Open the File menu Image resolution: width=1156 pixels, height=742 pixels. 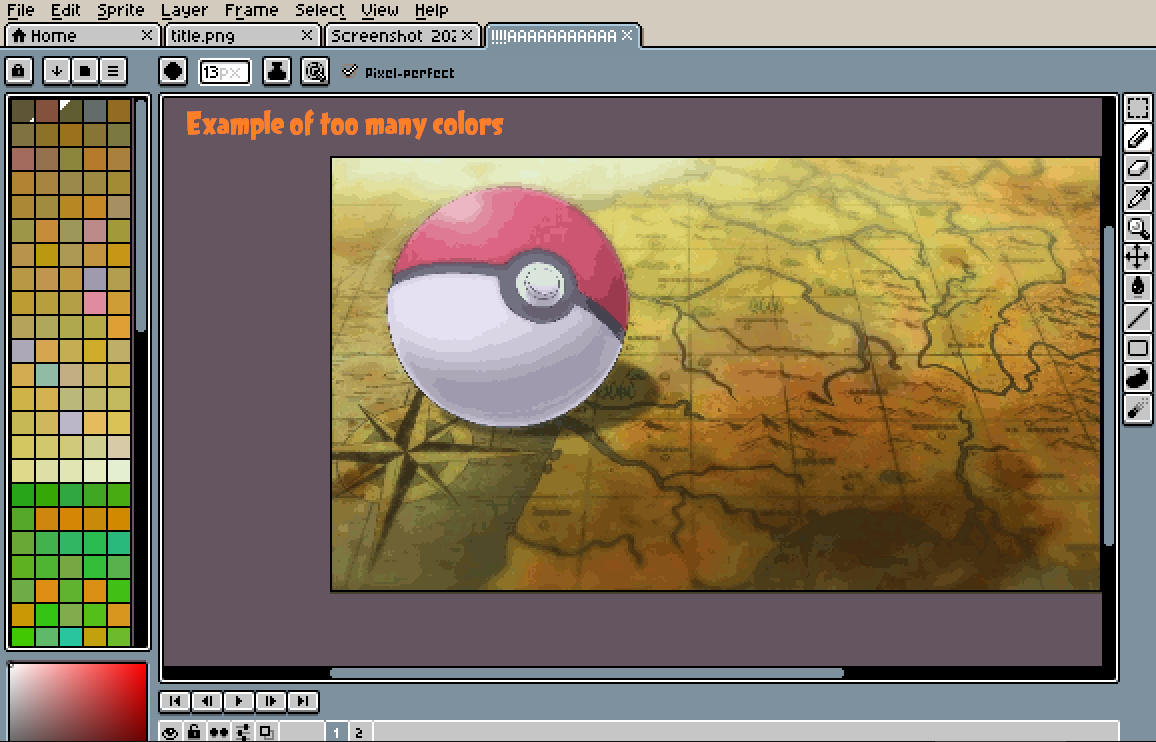[x=21, y=10]
